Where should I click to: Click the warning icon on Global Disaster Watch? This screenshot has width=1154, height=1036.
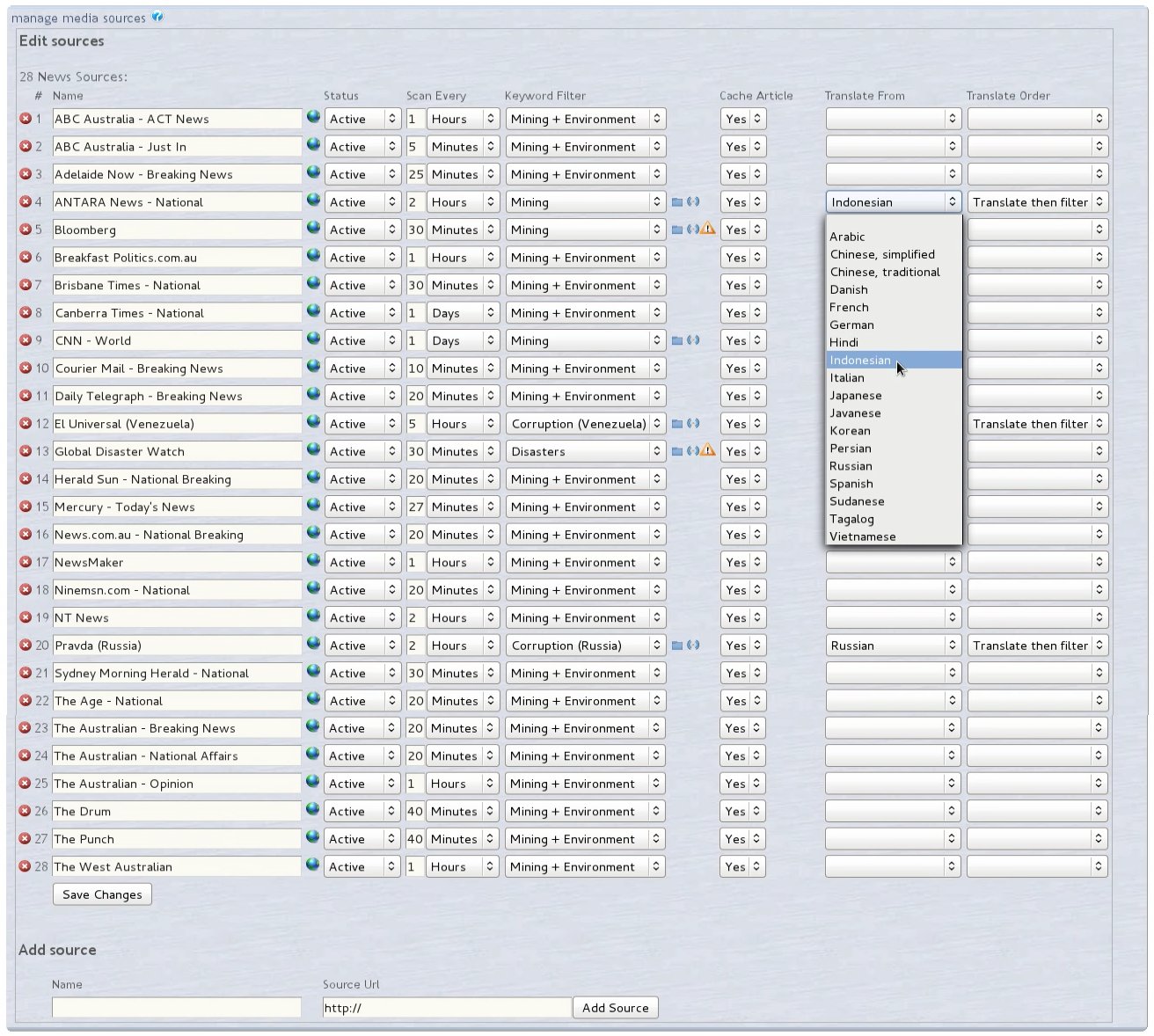[708, 451]
